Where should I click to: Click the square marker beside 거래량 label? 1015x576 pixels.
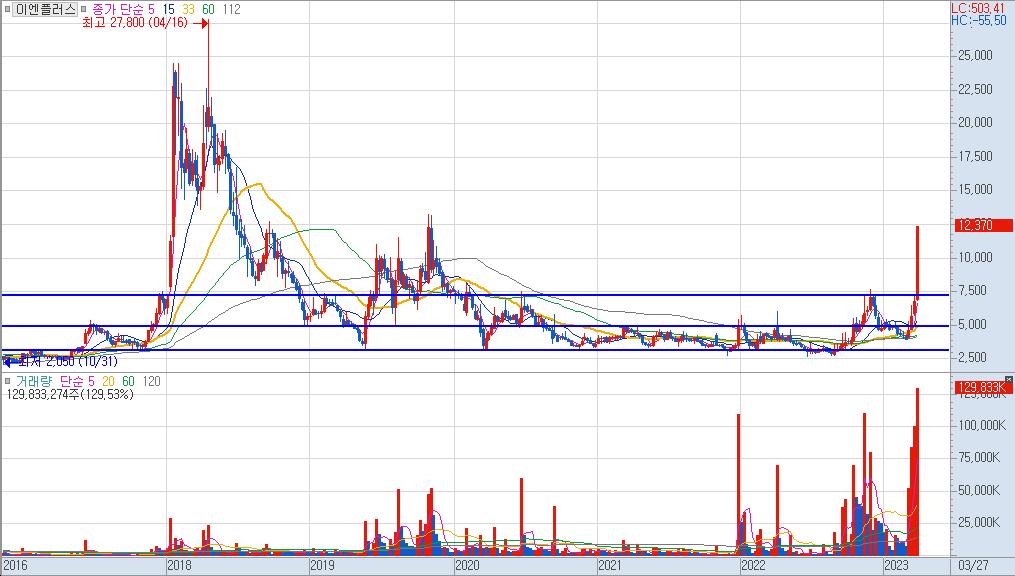tap(7, 381)
